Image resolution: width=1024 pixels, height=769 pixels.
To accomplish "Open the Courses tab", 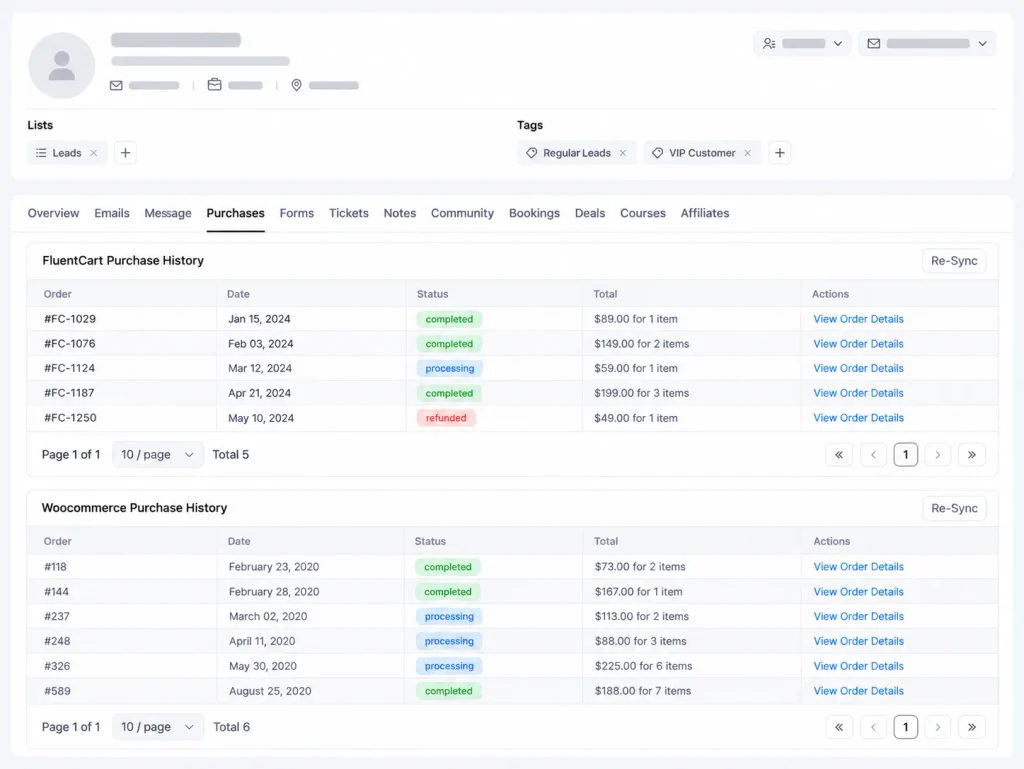I will [643, 213].
